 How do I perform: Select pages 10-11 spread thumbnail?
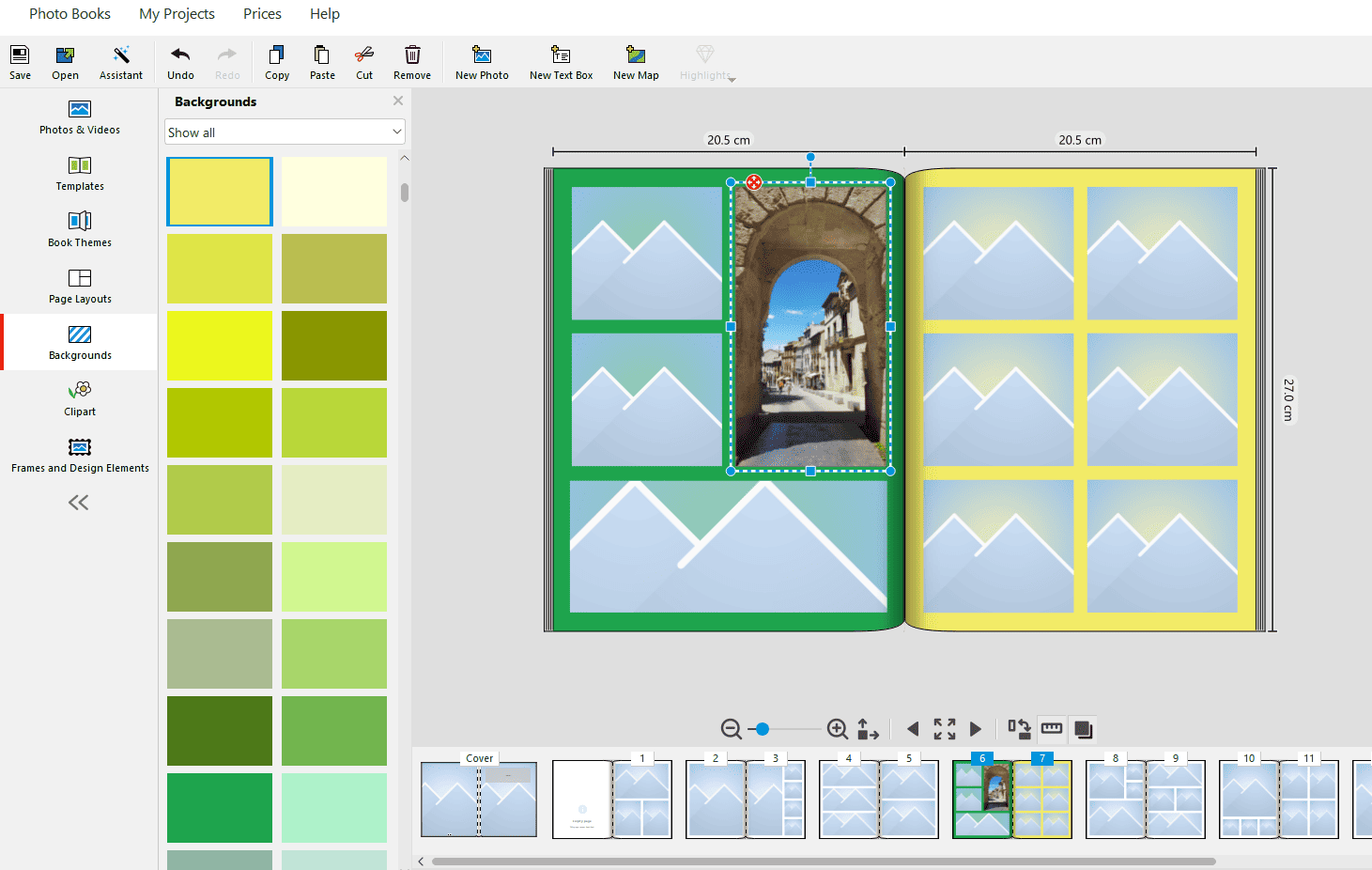click(1279, 799)
